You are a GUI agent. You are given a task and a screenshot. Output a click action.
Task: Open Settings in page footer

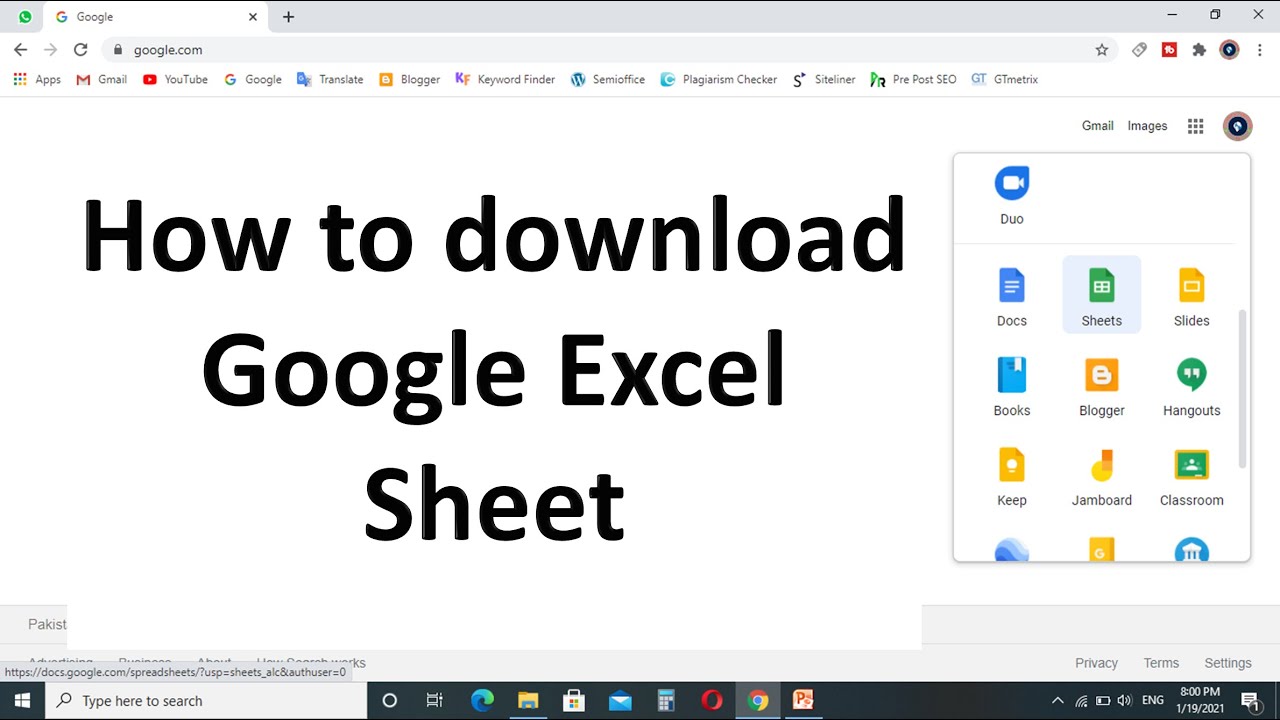pos(1228,663)
